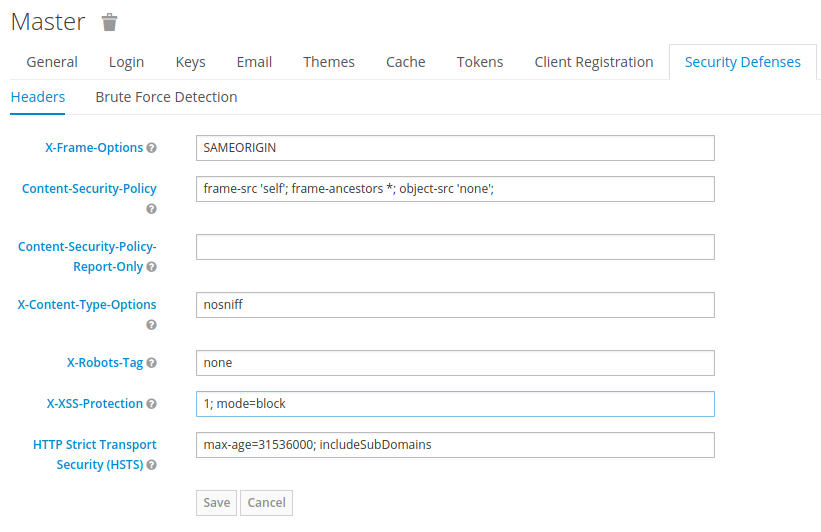821x532 pixels.
Task: Switch to the General tab
Action: click(52, 62)
